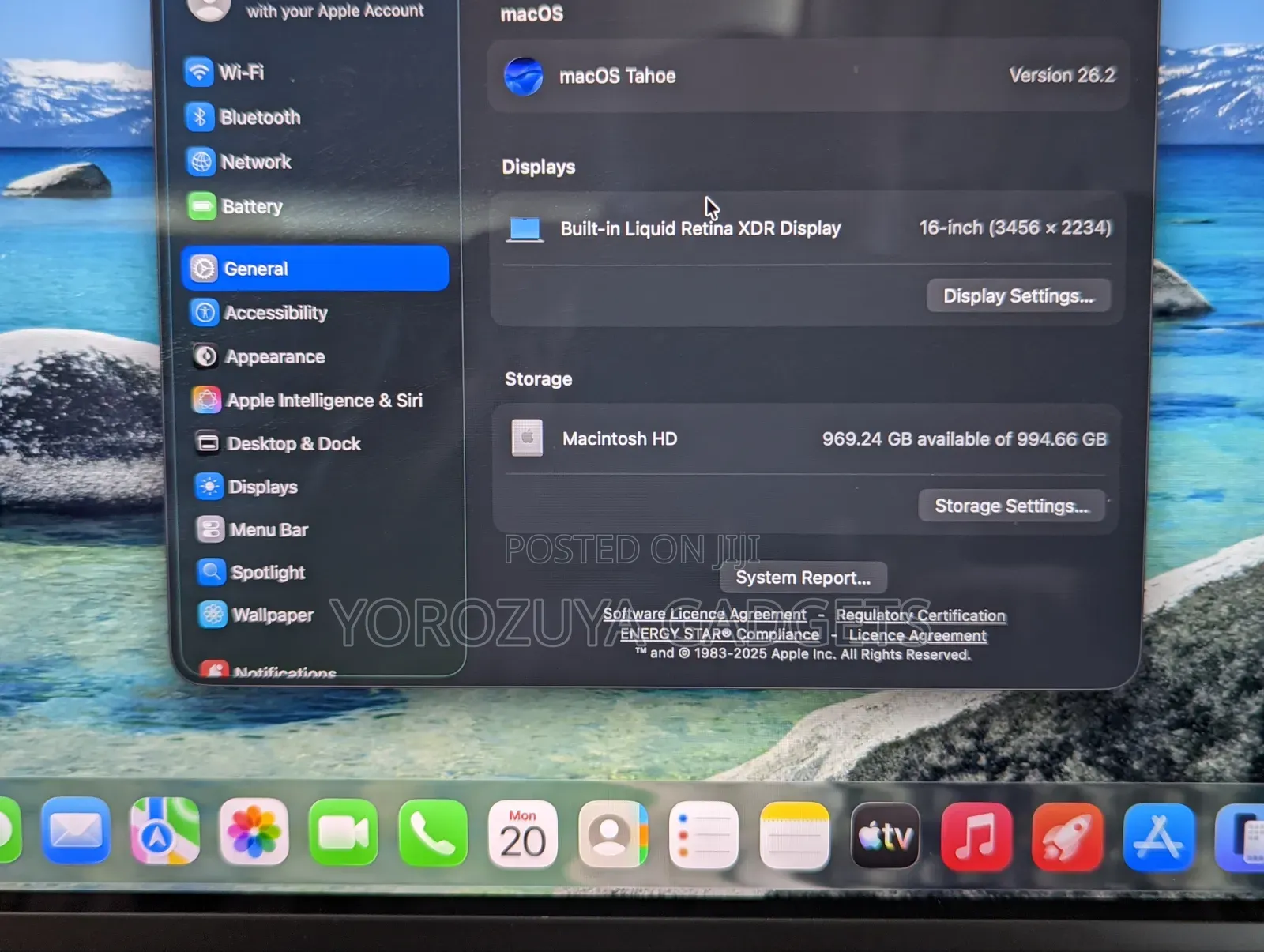The width and height of the screenshot is (1264, 952).
Task: Select General in the sidebar
Action: click(315, 269)
